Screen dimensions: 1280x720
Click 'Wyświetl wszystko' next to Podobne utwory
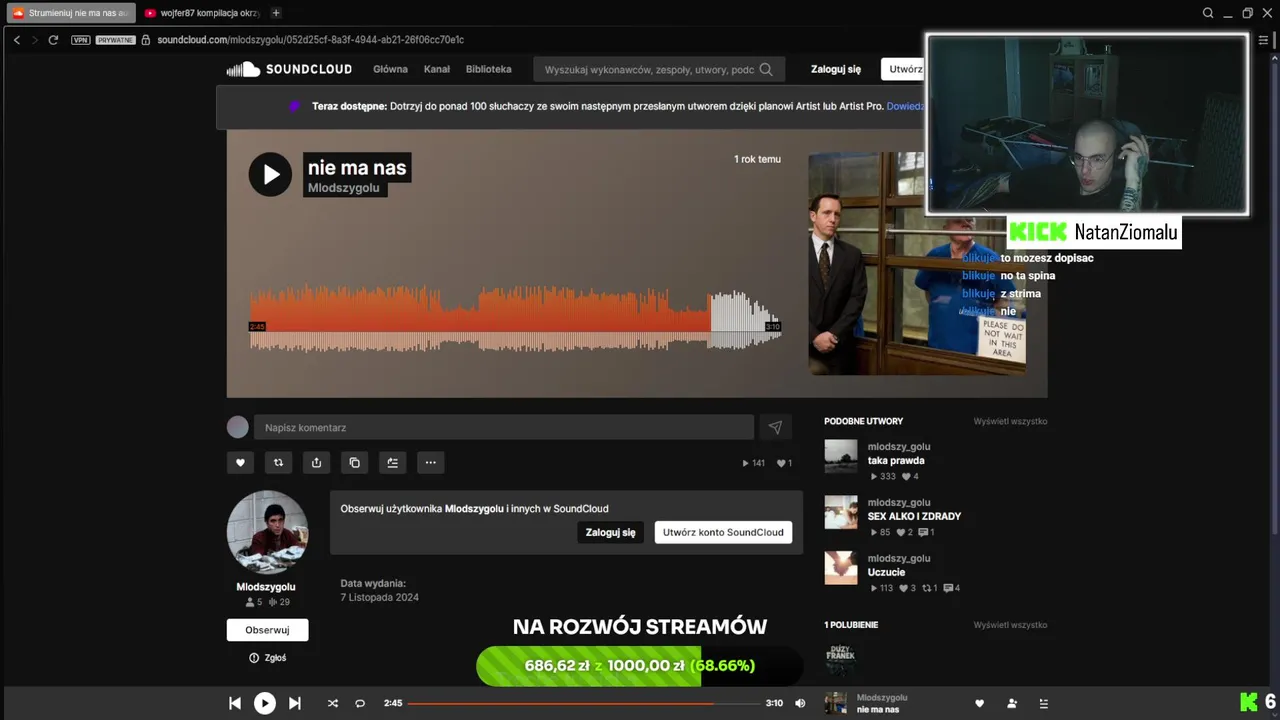click(x=1010, y=421)
